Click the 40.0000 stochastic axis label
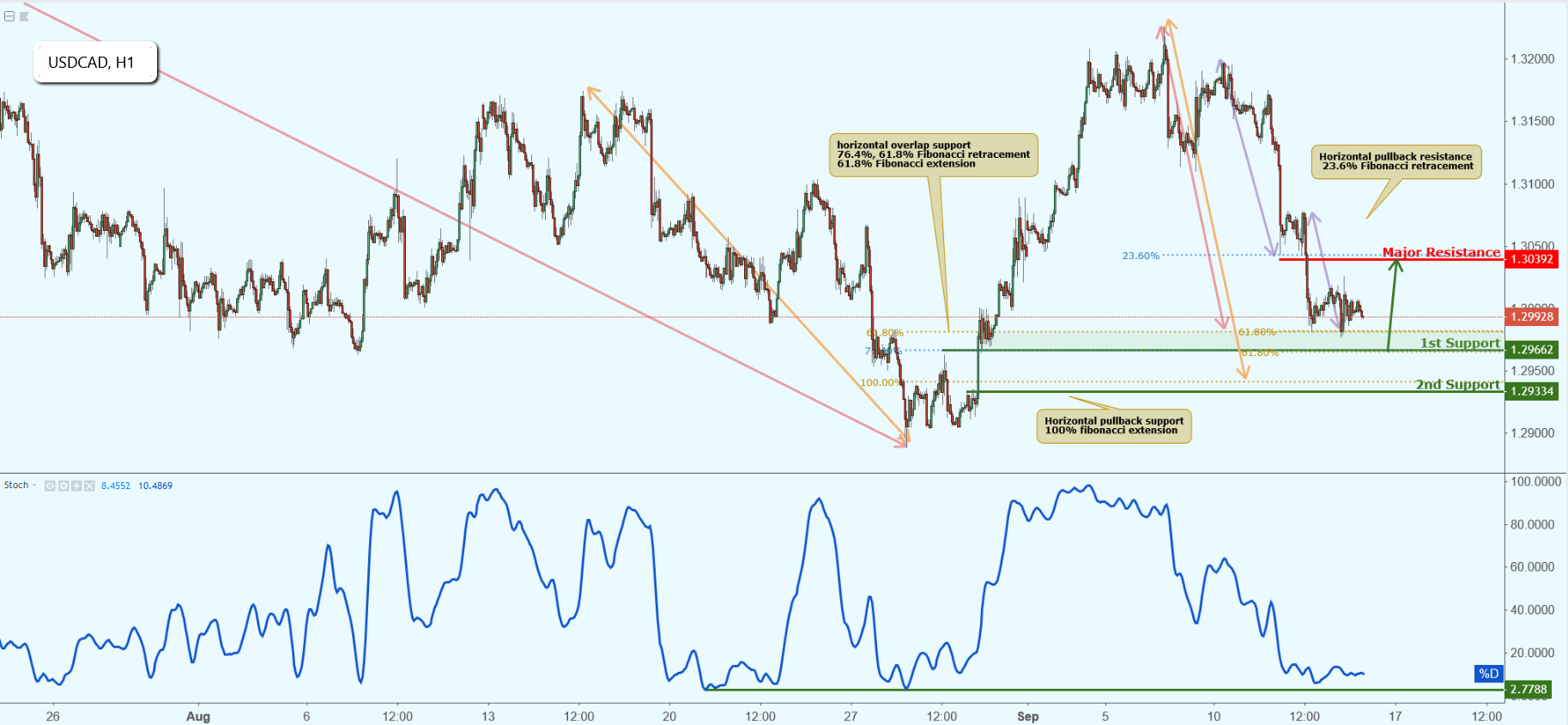This screenshot has width=1568, height=725. click(1533, 610)
